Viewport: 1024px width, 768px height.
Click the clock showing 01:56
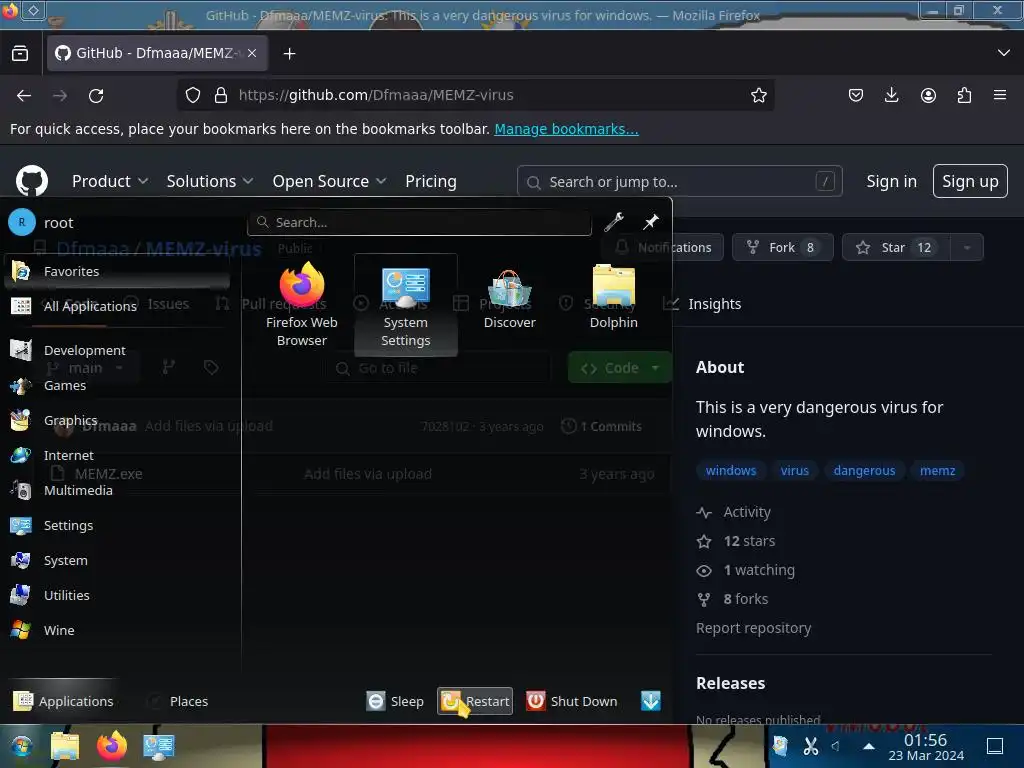click(x=925, y=746)
